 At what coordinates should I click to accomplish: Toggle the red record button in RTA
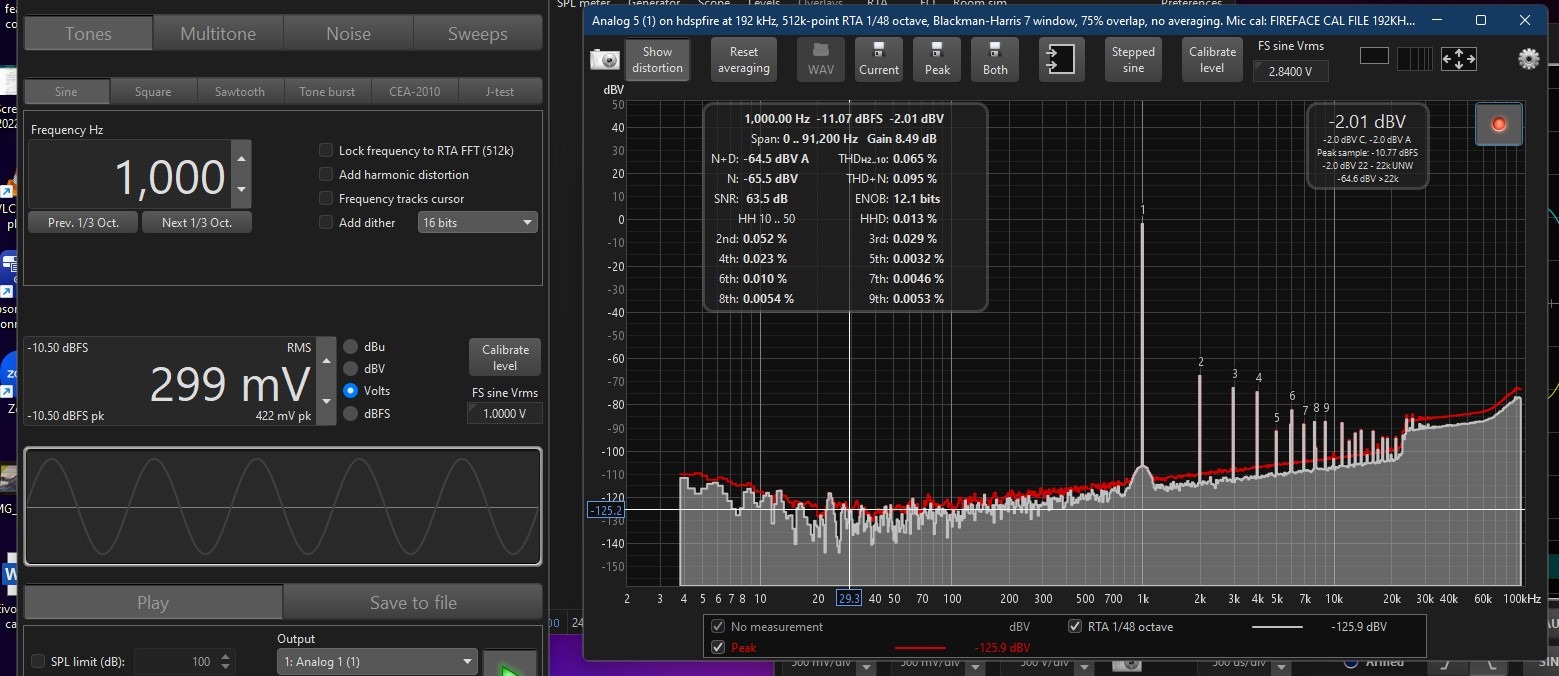1499,124
